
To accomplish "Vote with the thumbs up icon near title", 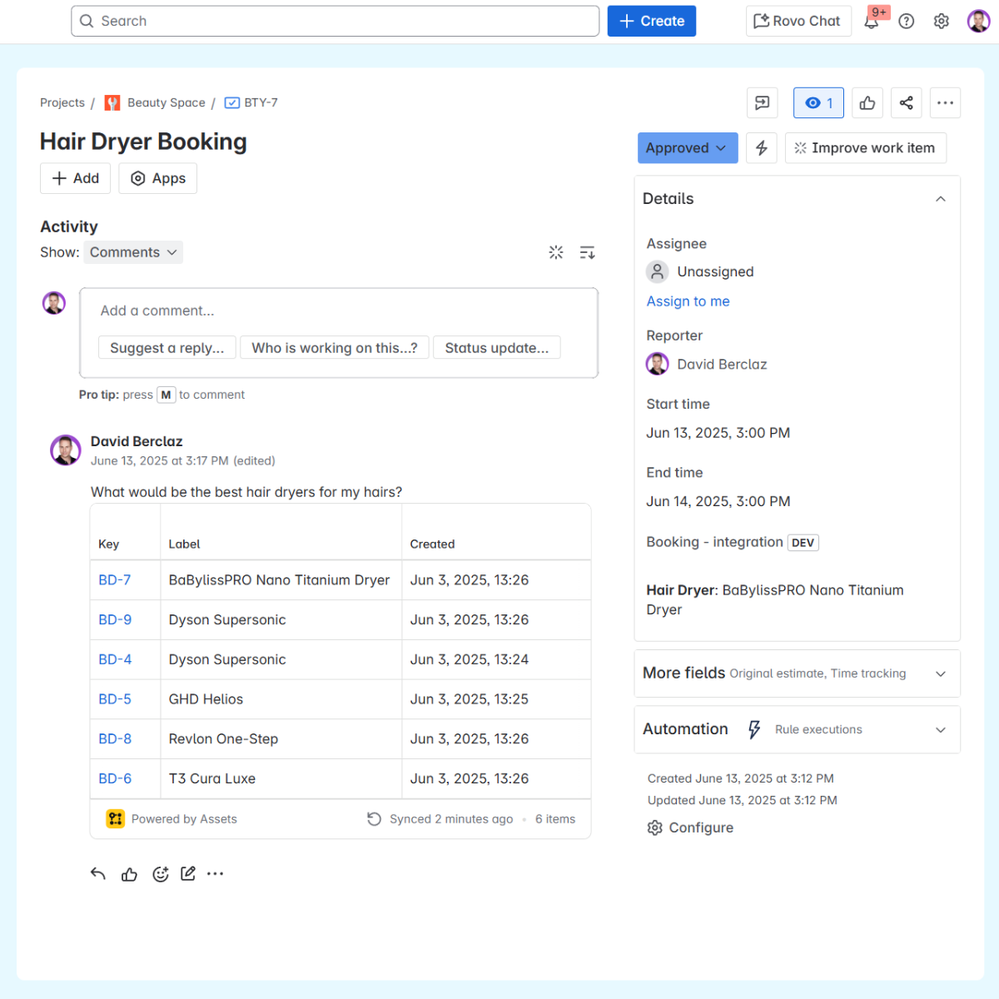I will [x=867, y=103].
